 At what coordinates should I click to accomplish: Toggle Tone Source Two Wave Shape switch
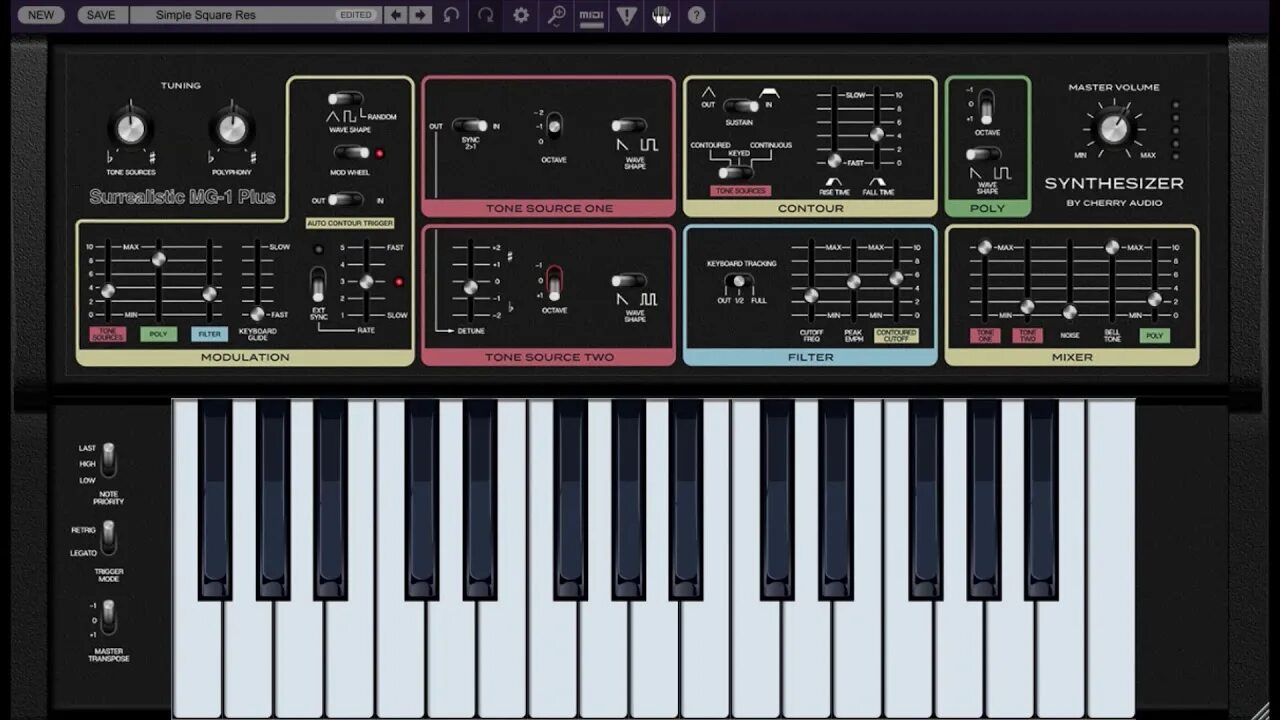tap(629, 281)
